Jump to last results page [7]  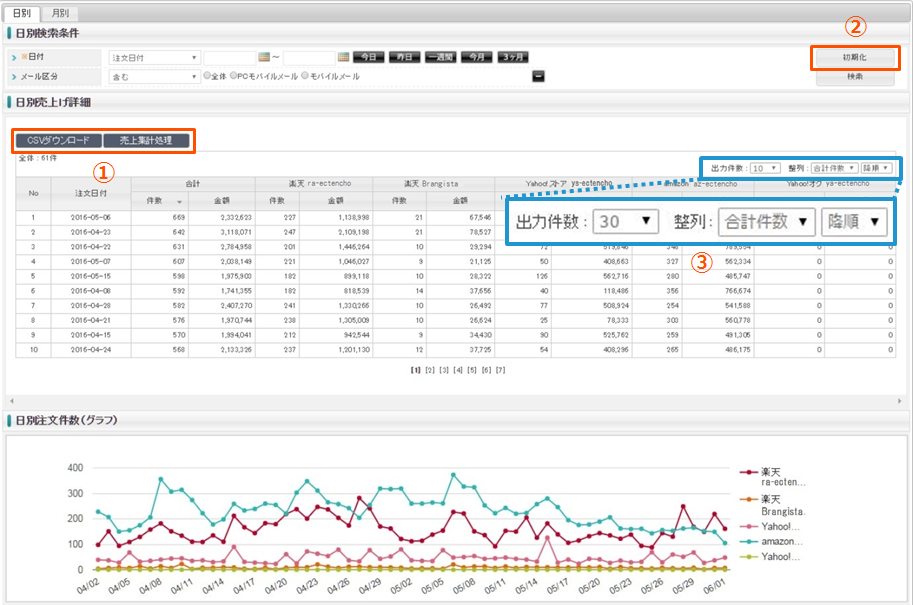click(x=500, y=370)
